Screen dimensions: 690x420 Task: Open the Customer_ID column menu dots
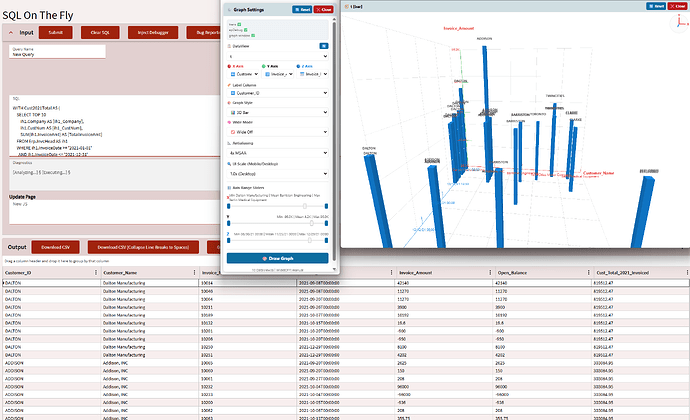(96, 273)
